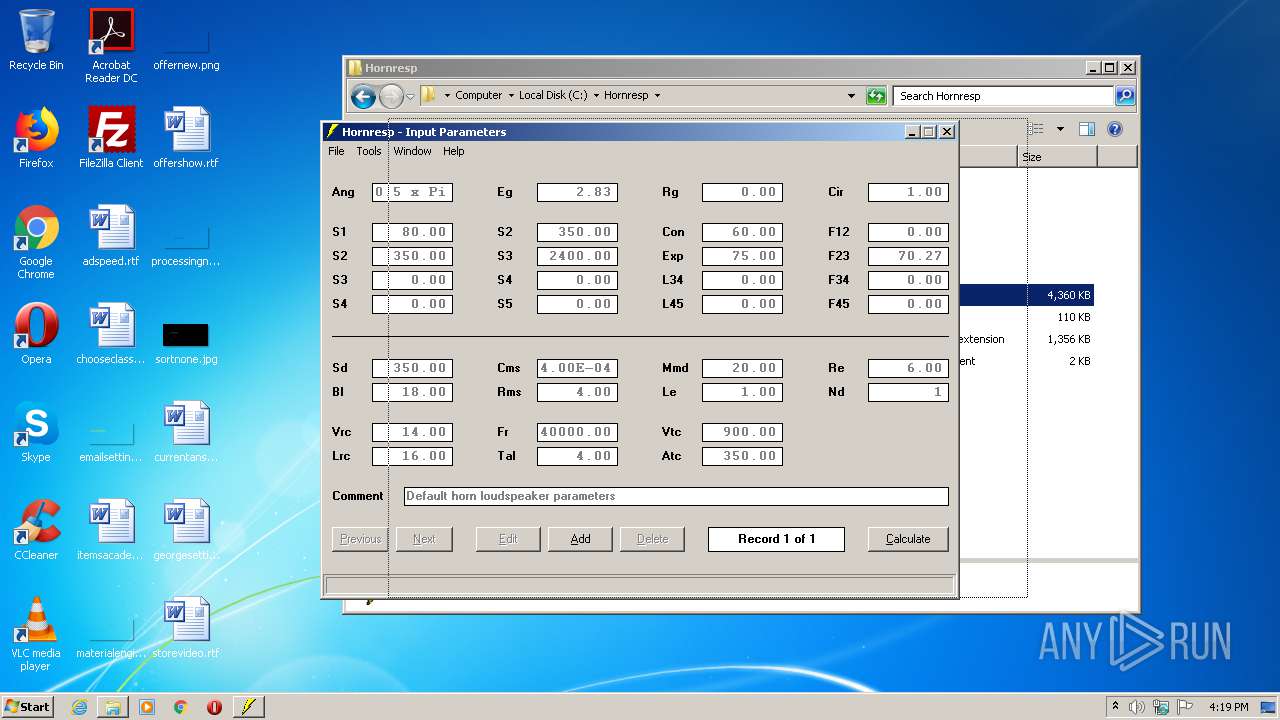
Task: Switch to Hornresp via the taskbar icon
Action: tap(248, 707)
